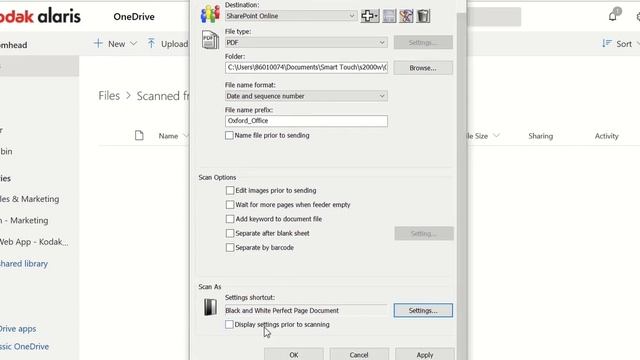
Task: Enable Separate after blank sheet
Action: [x=230, y=233]
